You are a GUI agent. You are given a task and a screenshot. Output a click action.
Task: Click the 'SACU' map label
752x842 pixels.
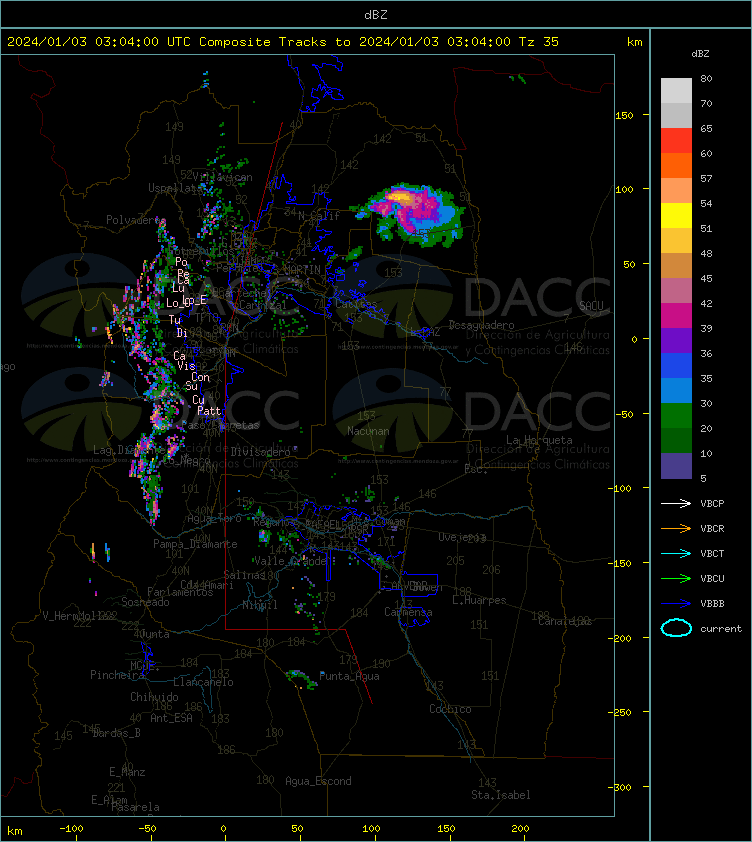coord(591,306)
